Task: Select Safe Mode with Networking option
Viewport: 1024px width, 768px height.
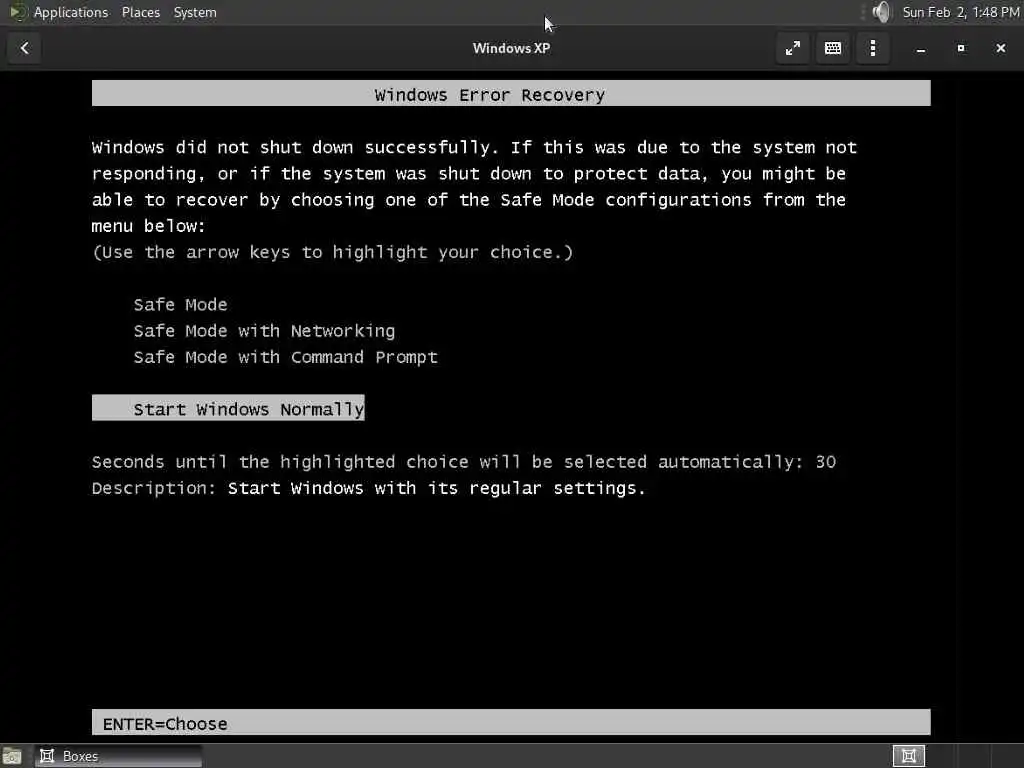Action: pos(264,331)
